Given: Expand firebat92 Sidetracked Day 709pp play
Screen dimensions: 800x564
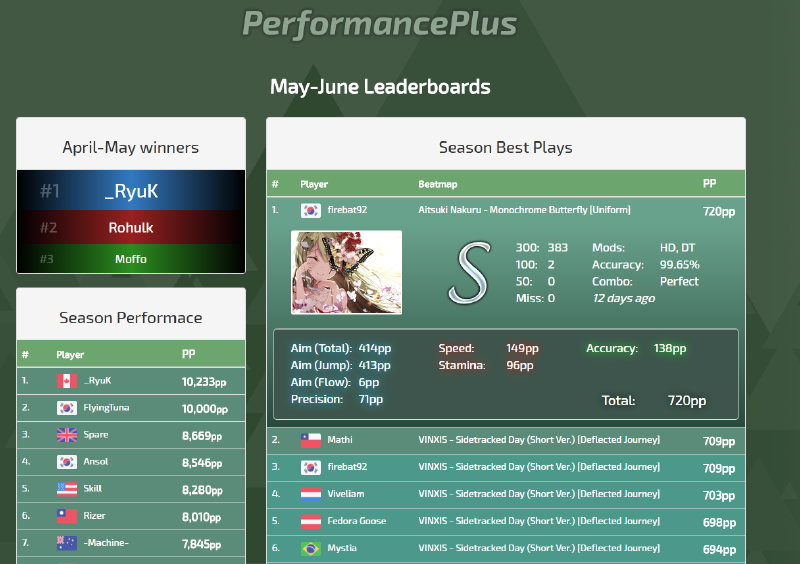Looking at the screenshot, I should click(x=506, y=467).
